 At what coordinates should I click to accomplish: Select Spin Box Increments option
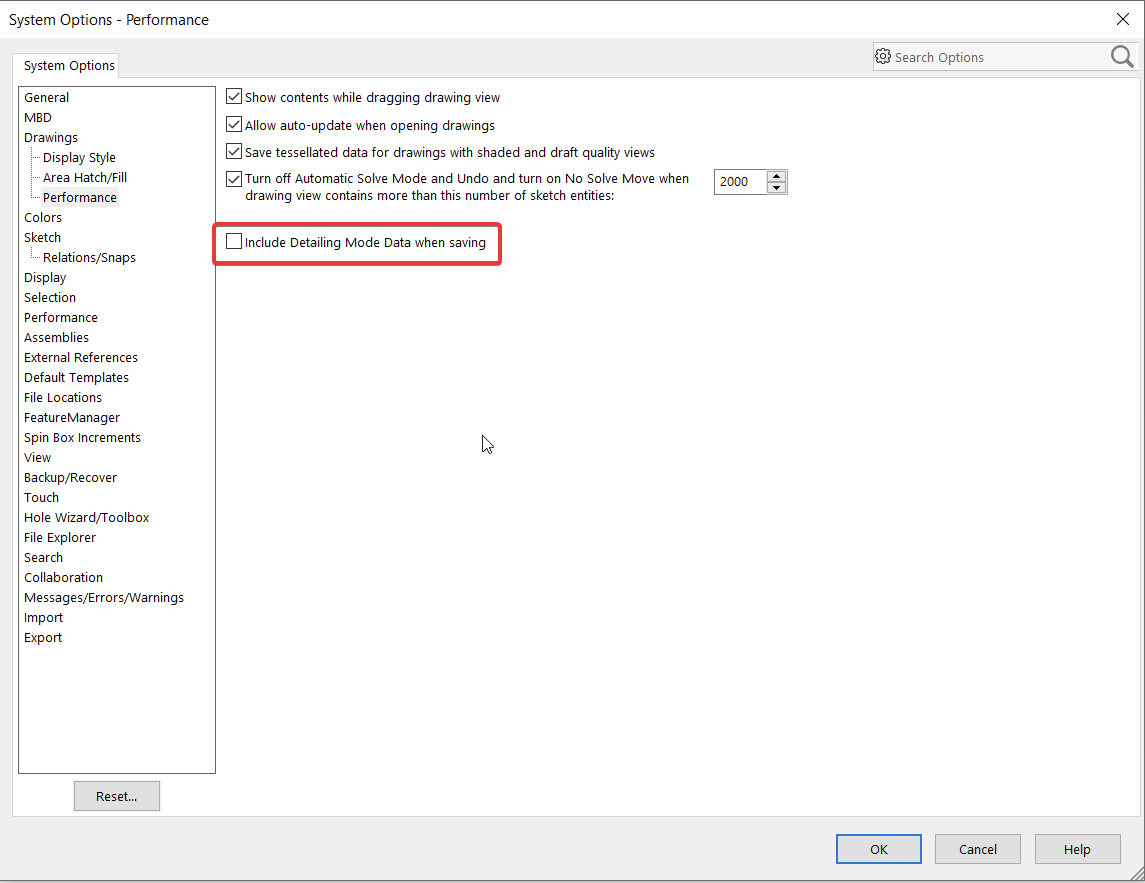(x=82, y=437)
